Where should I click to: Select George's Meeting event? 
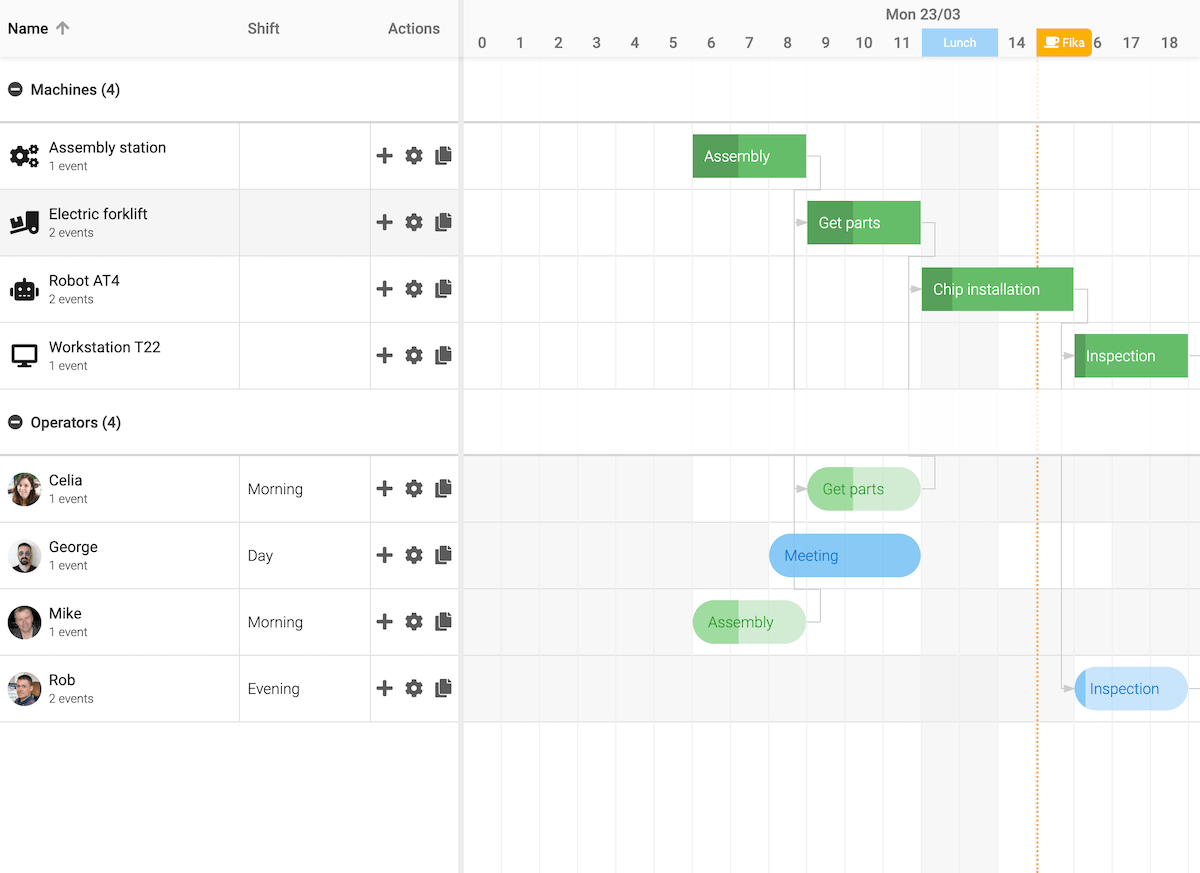[844, 555]
